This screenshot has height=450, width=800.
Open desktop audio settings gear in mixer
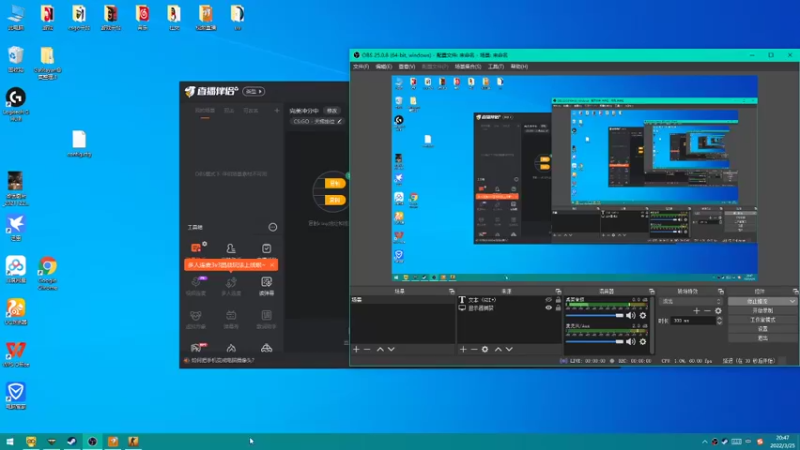pyautogui.click(x=643, y=315)
